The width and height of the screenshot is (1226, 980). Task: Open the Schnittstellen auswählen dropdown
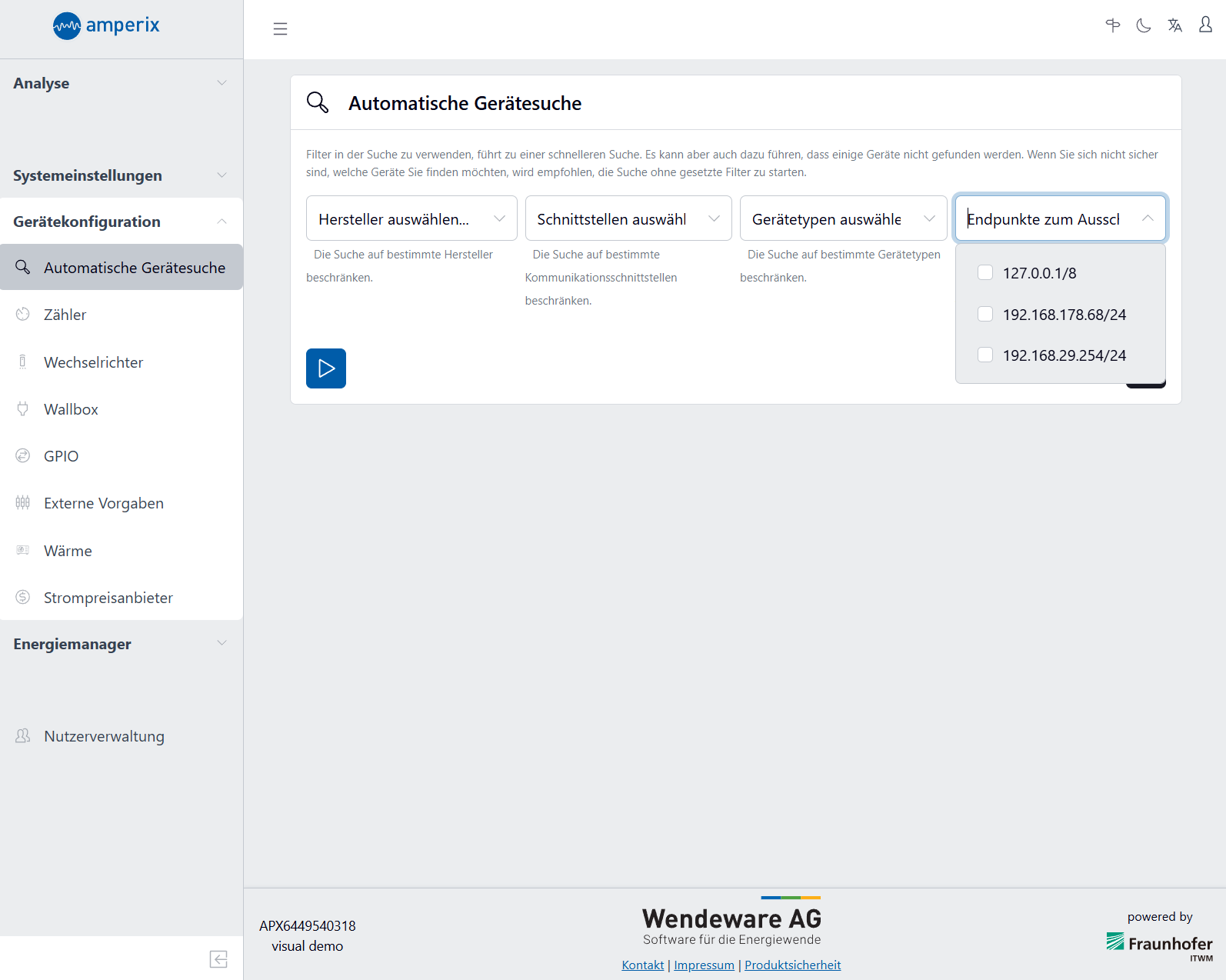pos(628,219)
